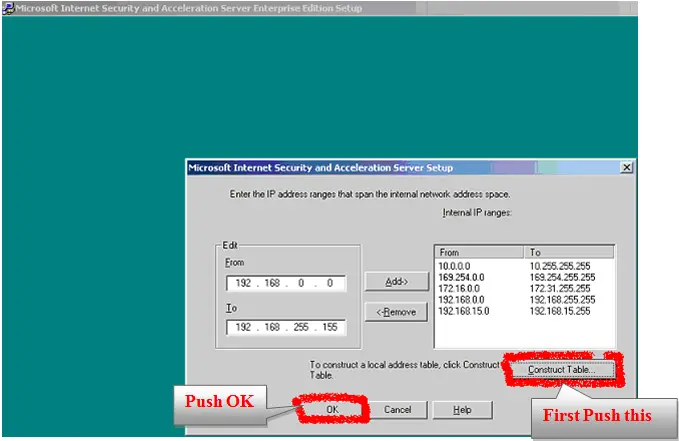Close the ISA Server Setup dialog
Screen dimensions: 679x441
(x=626, y=167)
